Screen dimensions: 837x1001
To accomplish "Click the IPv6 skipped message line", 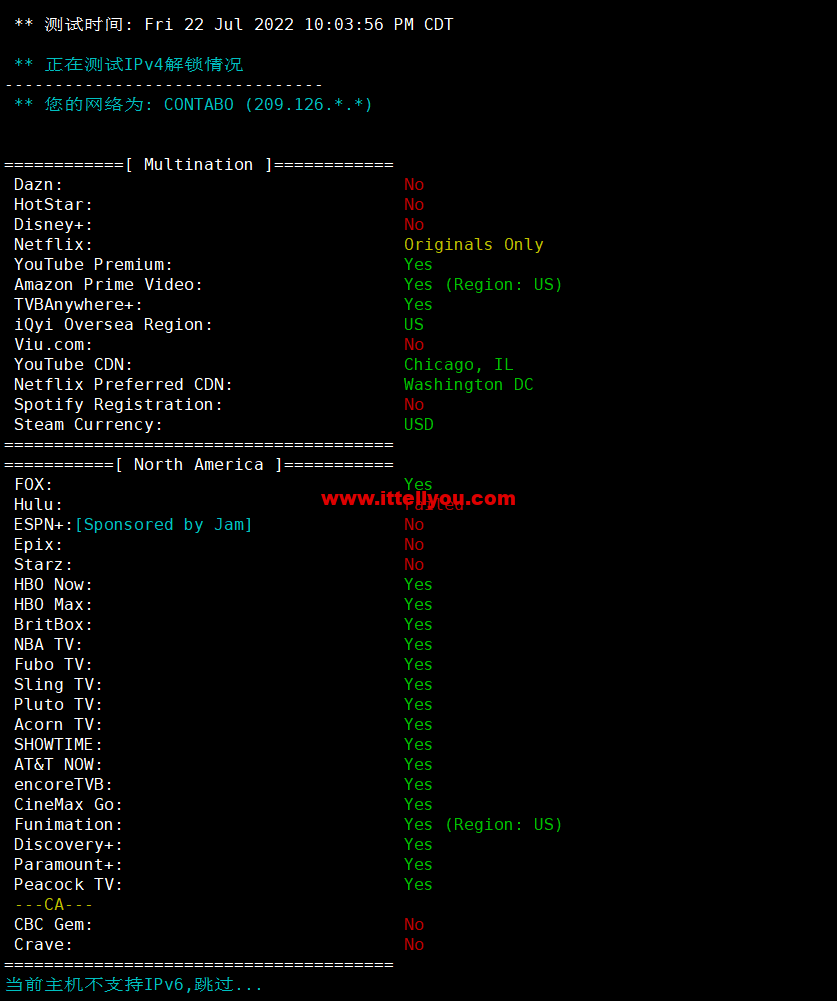I will pos(133,985).
